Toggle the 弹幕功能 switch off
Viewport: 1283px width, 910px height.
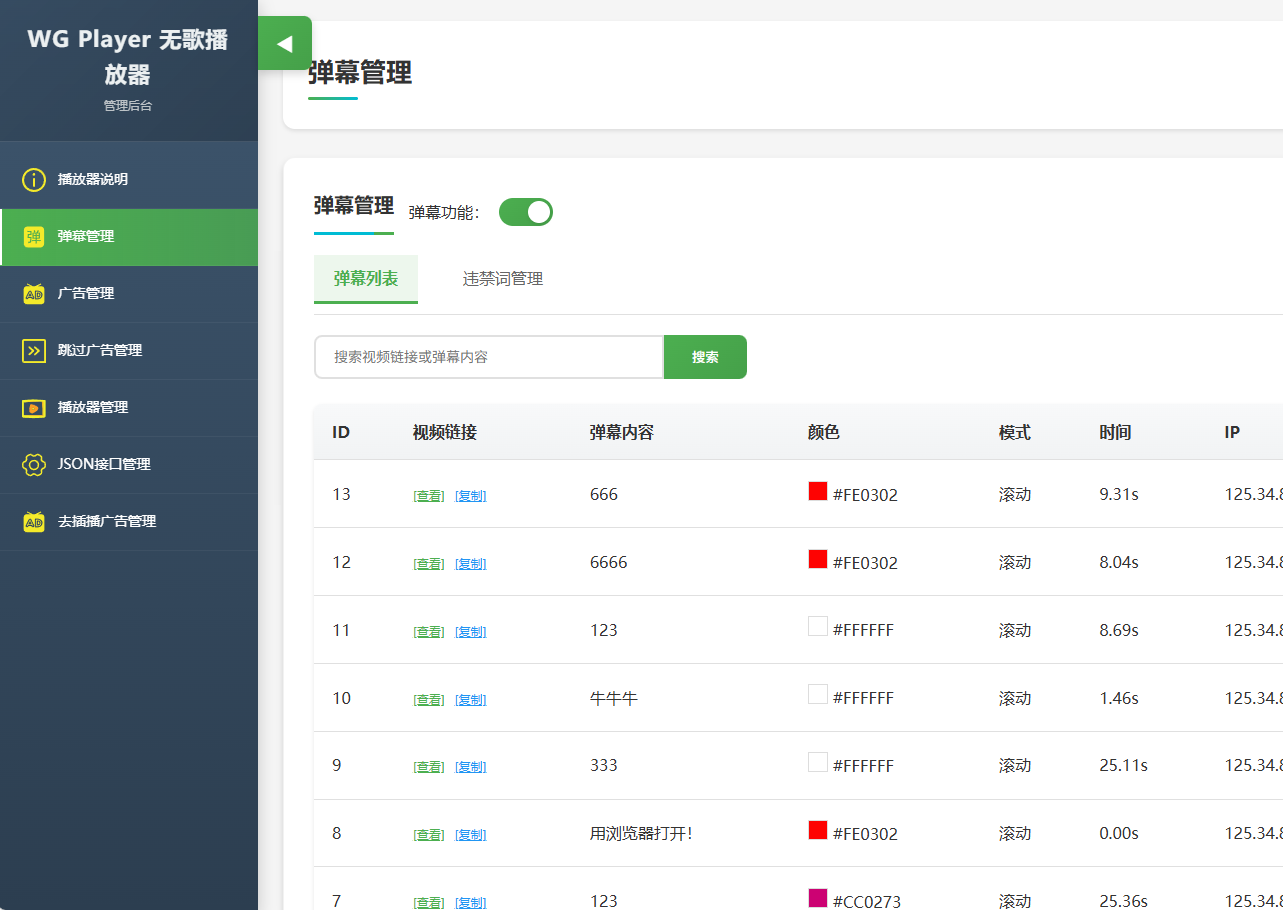point(525,212)
